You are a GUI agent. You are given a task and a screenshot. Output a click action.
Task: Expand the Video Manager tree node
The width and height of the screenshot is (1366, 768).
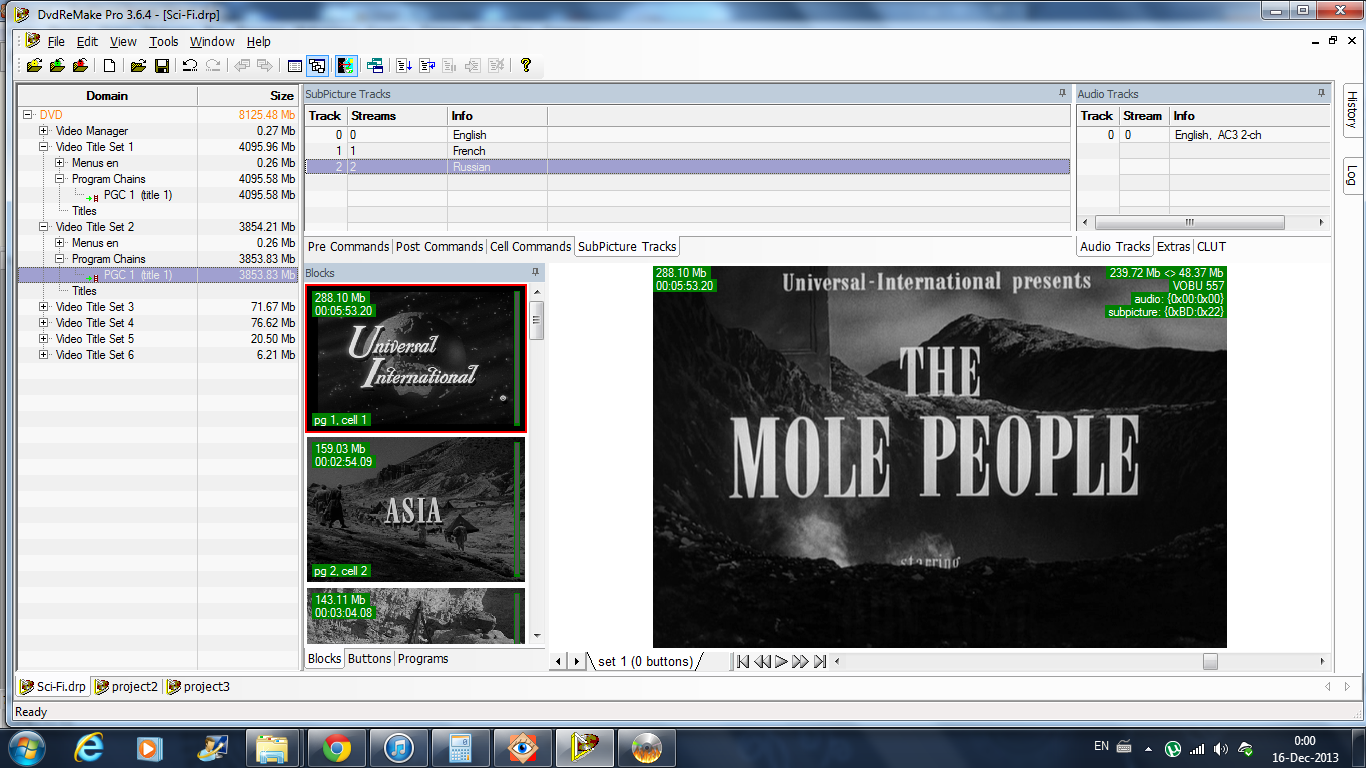pyautogui.click(x=44, y=131)
